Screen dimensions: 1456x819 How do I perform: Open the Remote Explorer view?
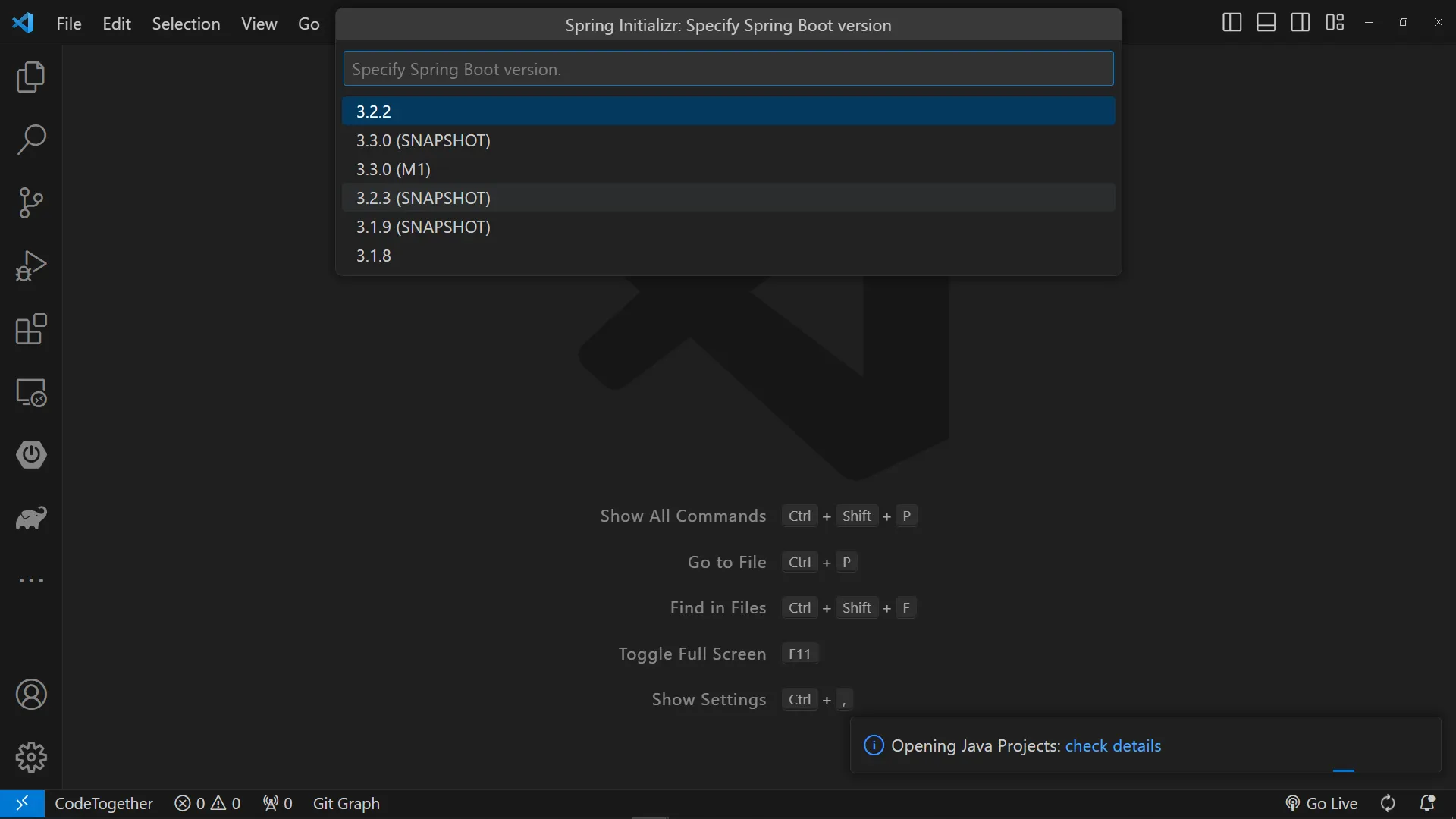(x=31, y=392)
